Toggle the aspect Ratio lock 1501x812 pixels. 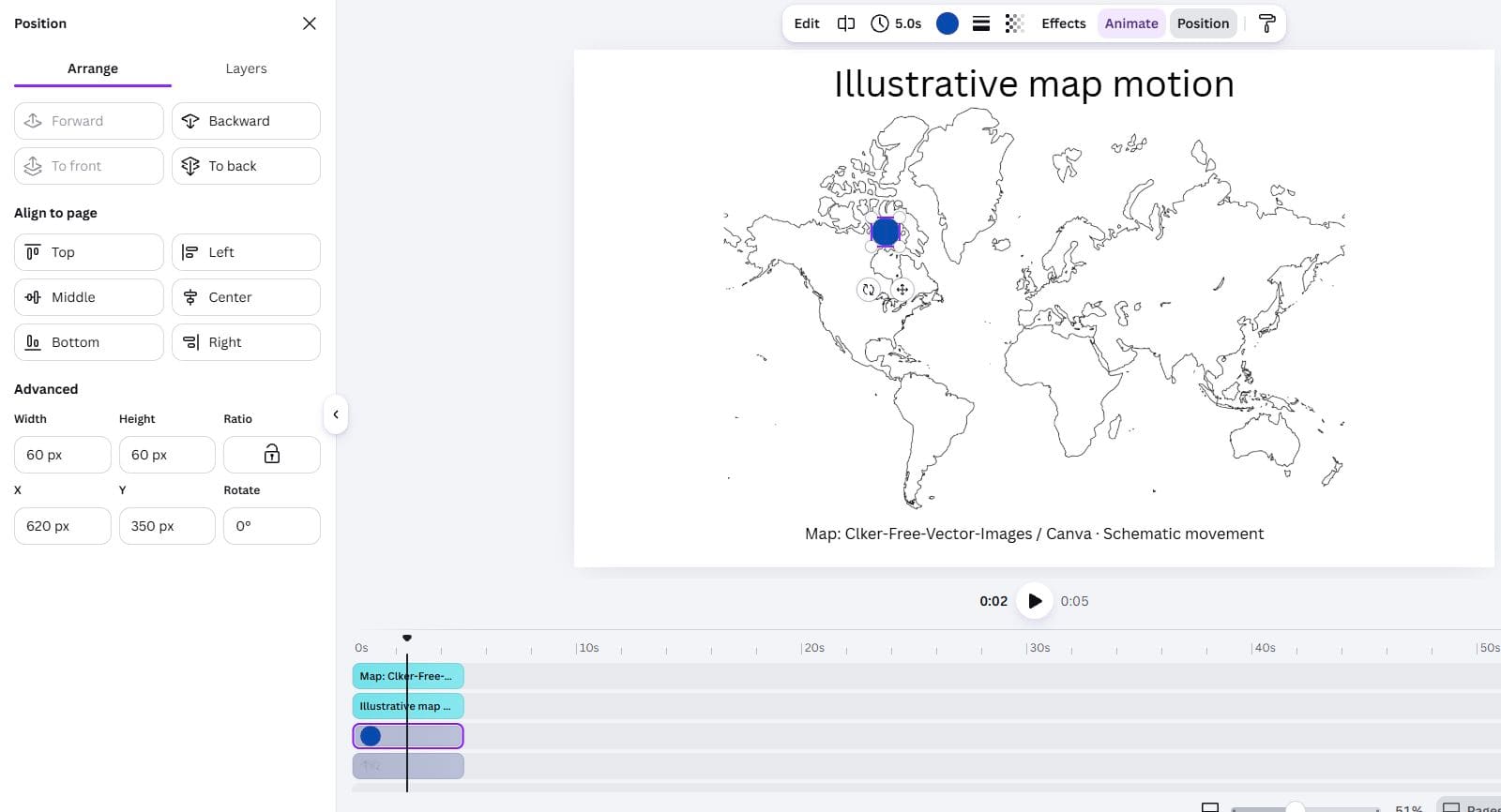(x=272, y=455)
